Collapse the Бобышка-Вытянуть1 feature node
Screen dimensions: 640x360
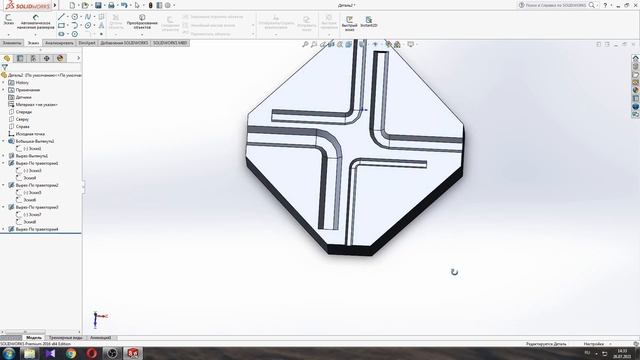click(4, 141)
